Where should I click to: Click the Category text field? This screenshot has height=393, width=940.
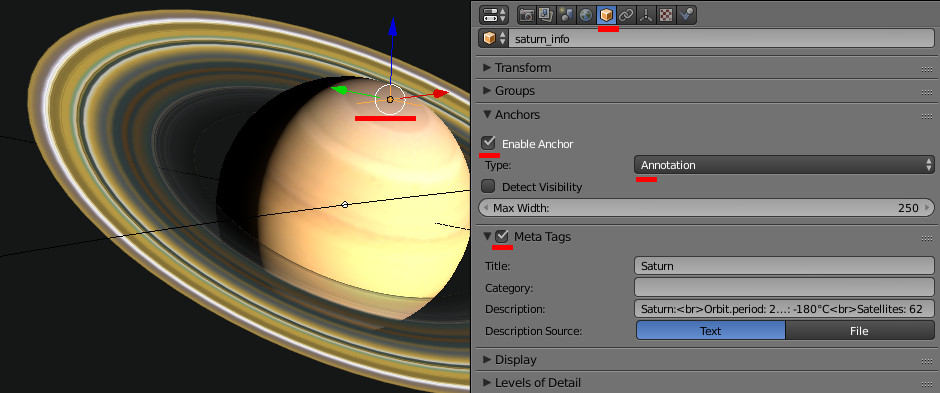pos(784,288)
